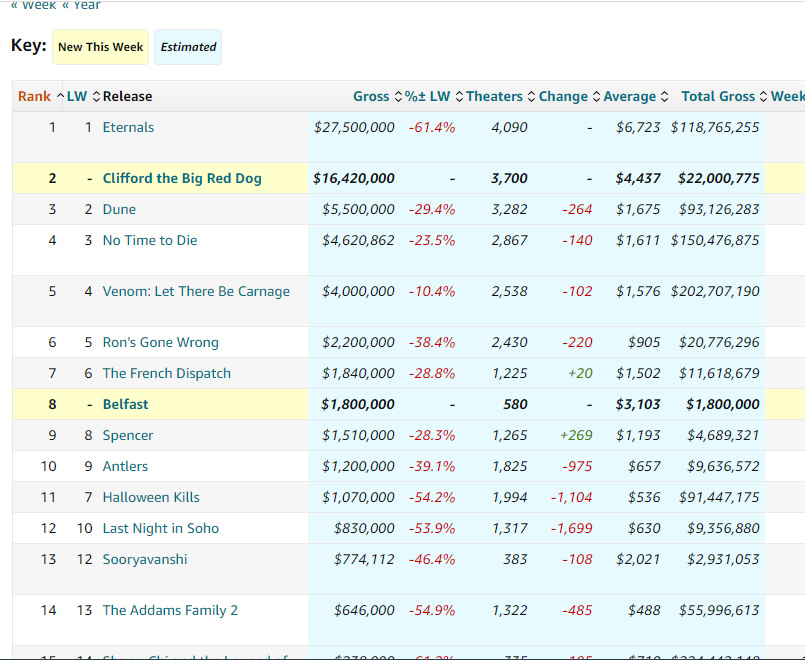Sort by LW column header

(x=77, y=96)
